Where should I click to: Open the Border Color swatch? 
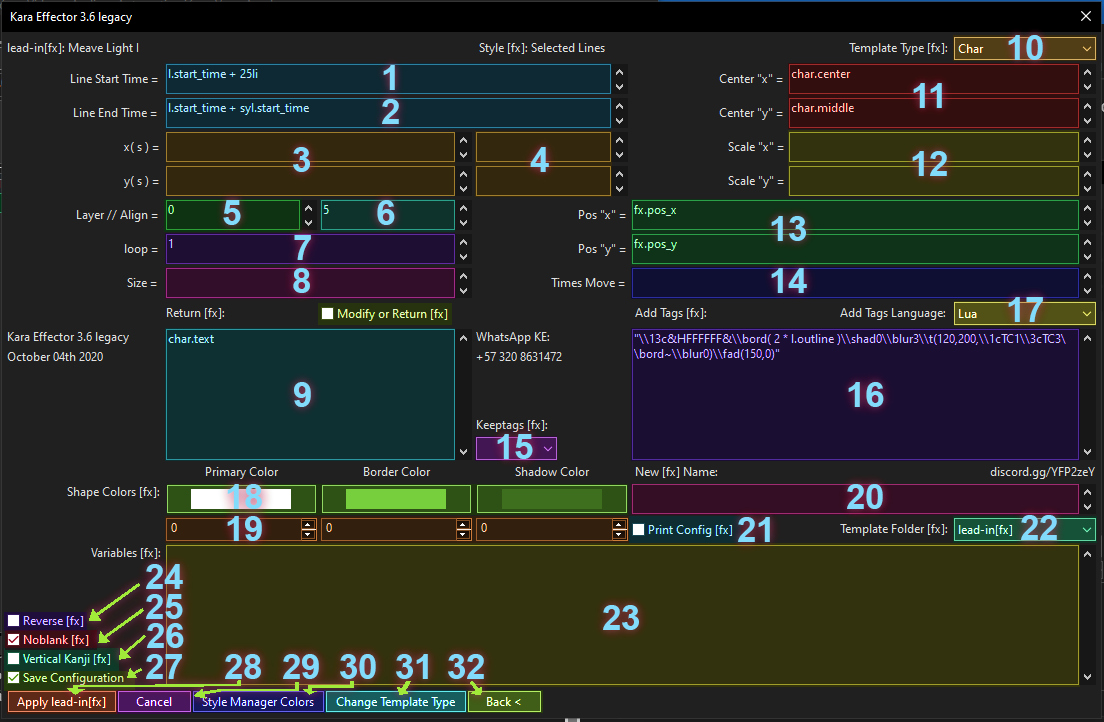pyautogui.click(x=396, y=499)
